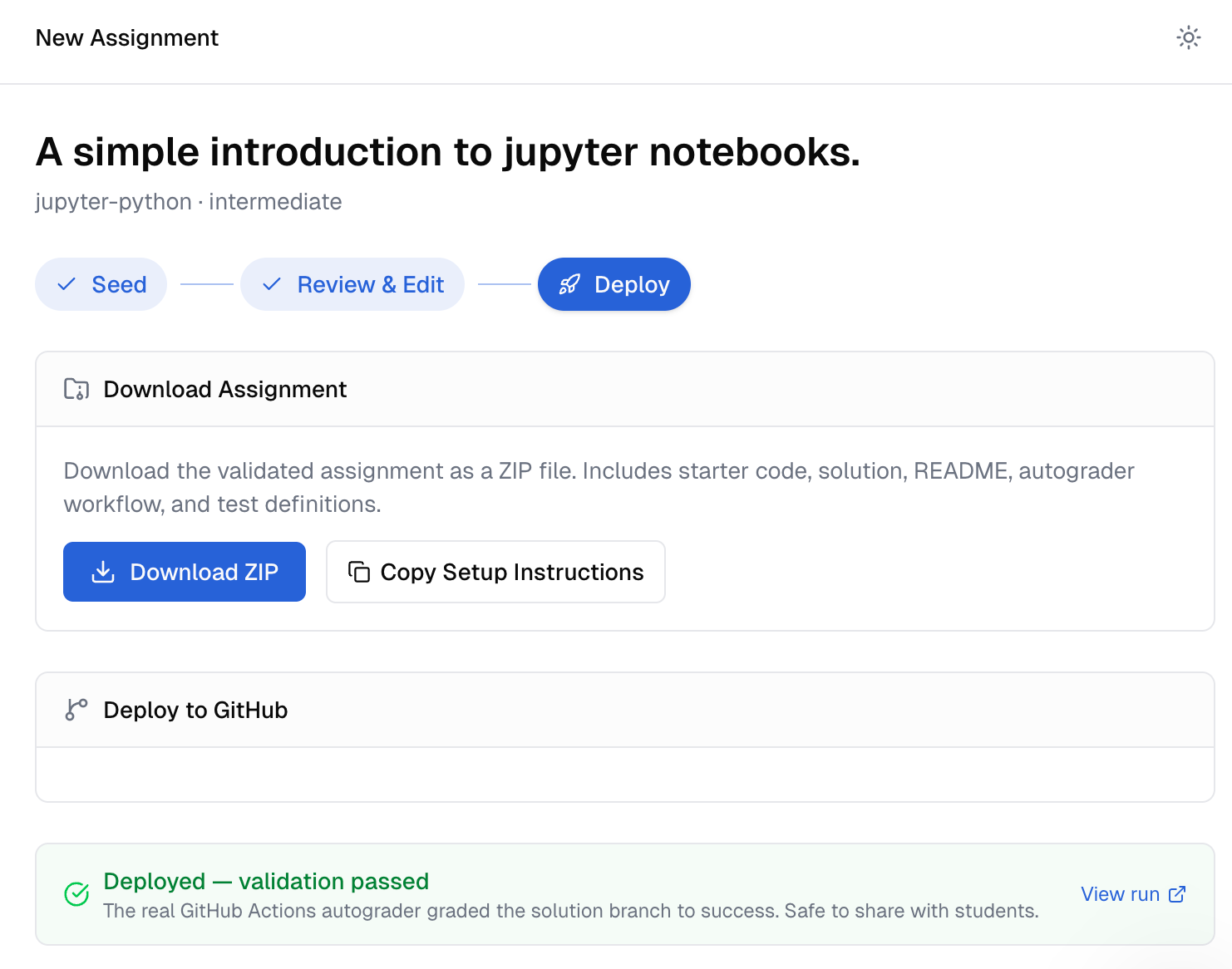Screen dimensions: 1232x969
Task: Copy Setup Instructions to clipboard
Action: 496,572
